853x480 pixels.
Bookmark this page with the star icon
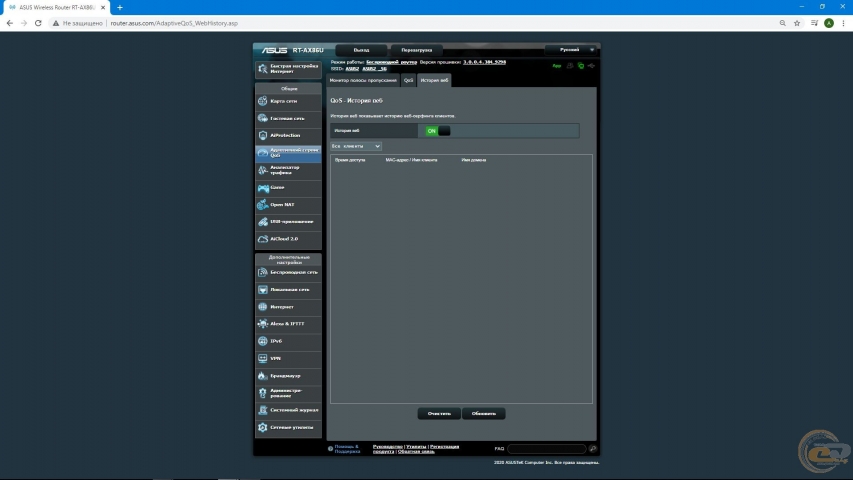797,23
